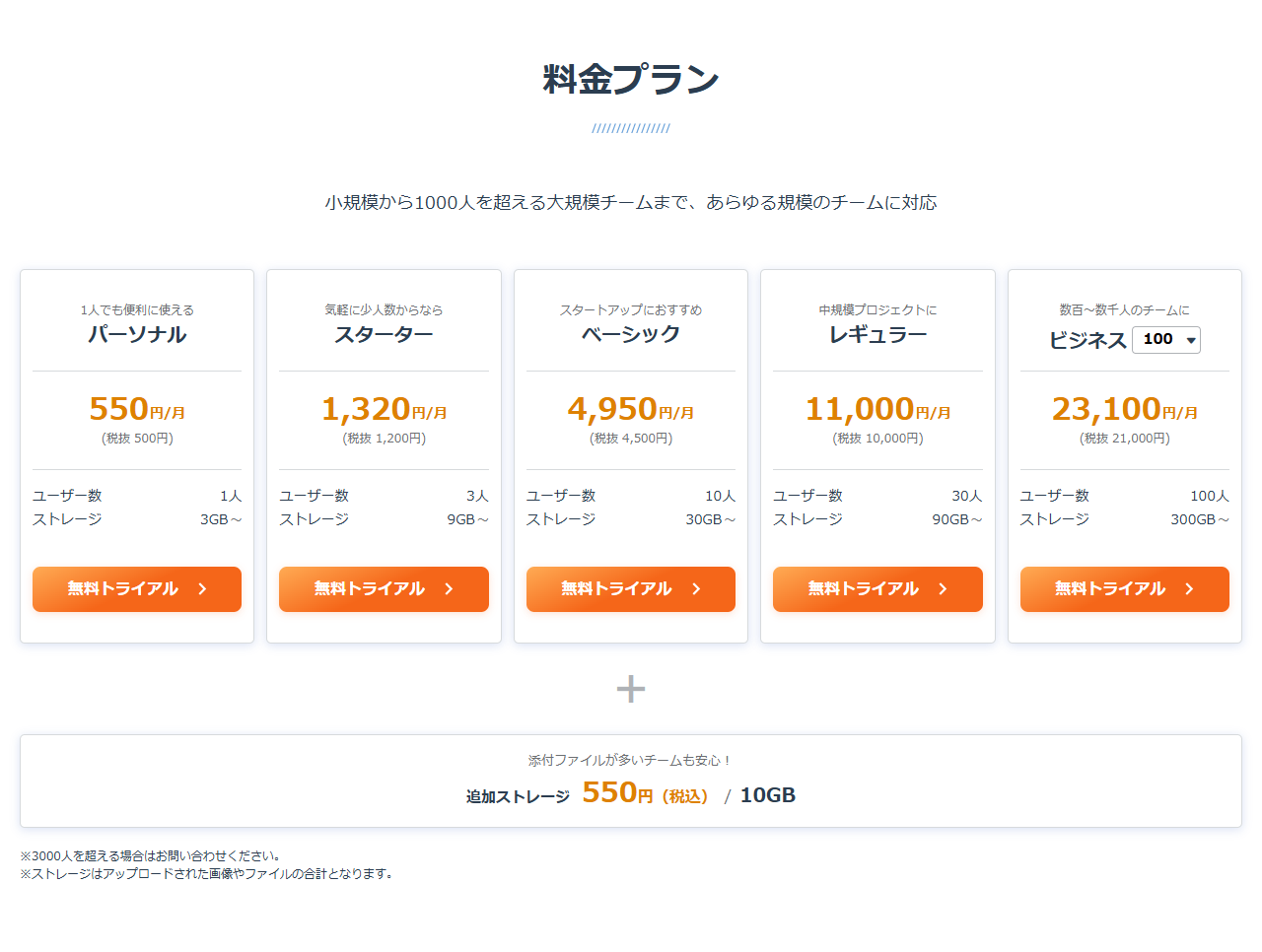Click the (税抜 21,000円) note
This screenshot has height=952, width=1262.
pyautogui.click(x=1125, y=439)
